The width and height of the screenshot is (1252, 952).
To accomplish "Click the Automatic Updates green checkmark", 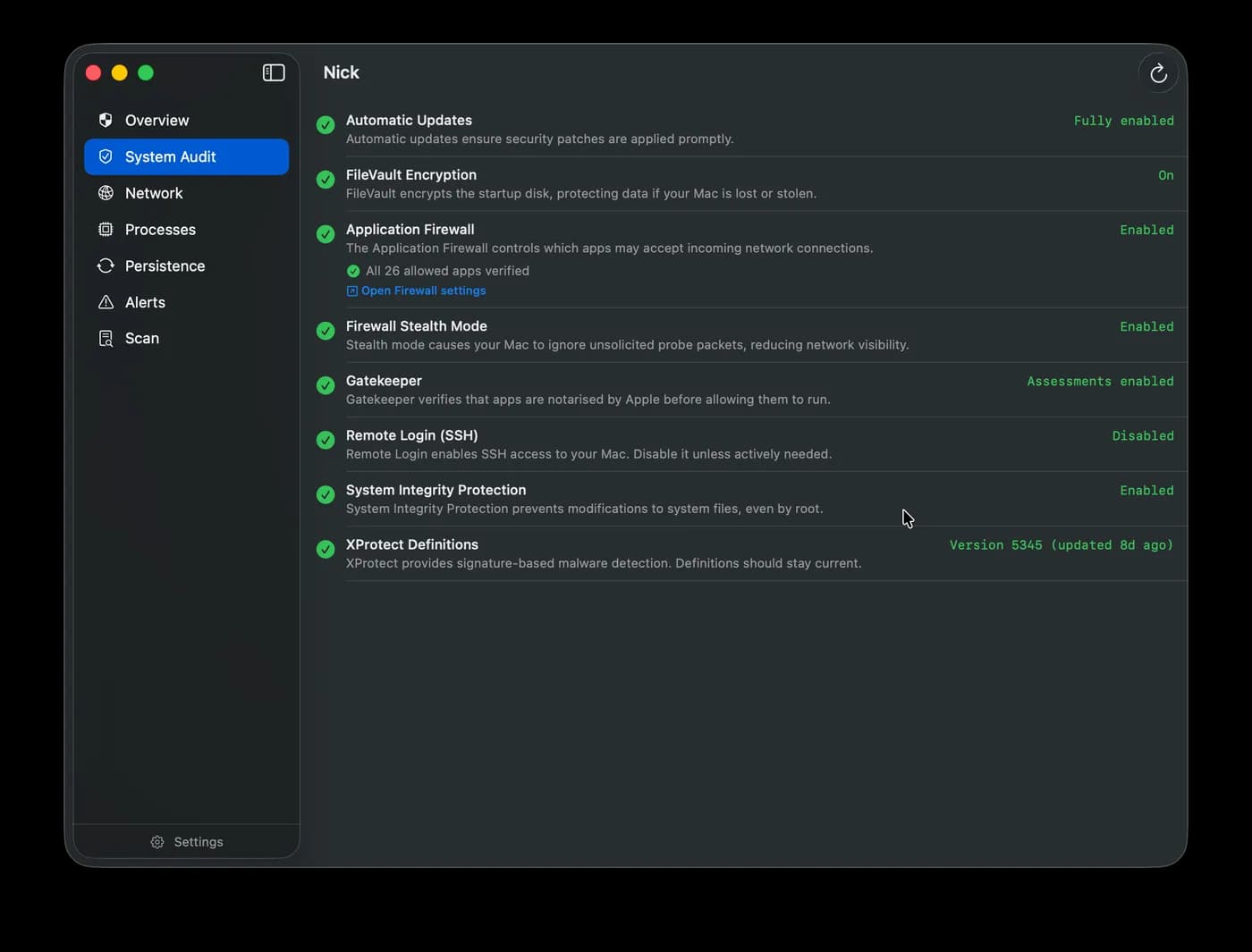I will point(326,125).
